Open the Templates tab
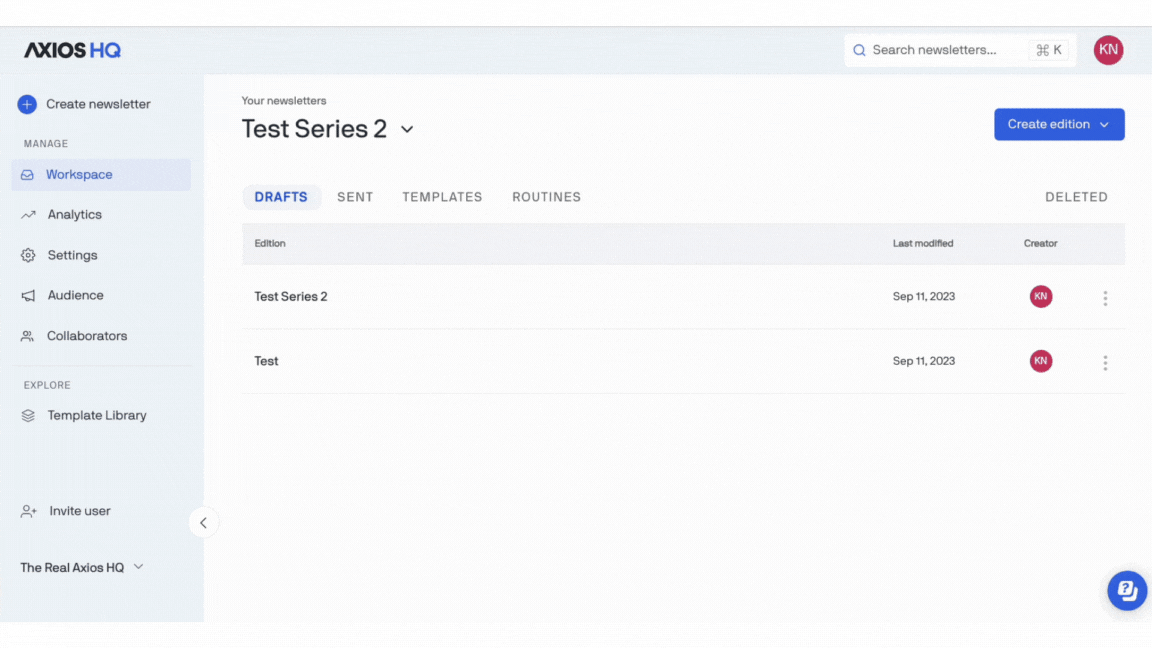This screenshot has width=1152, height=648. pos(442,197)
